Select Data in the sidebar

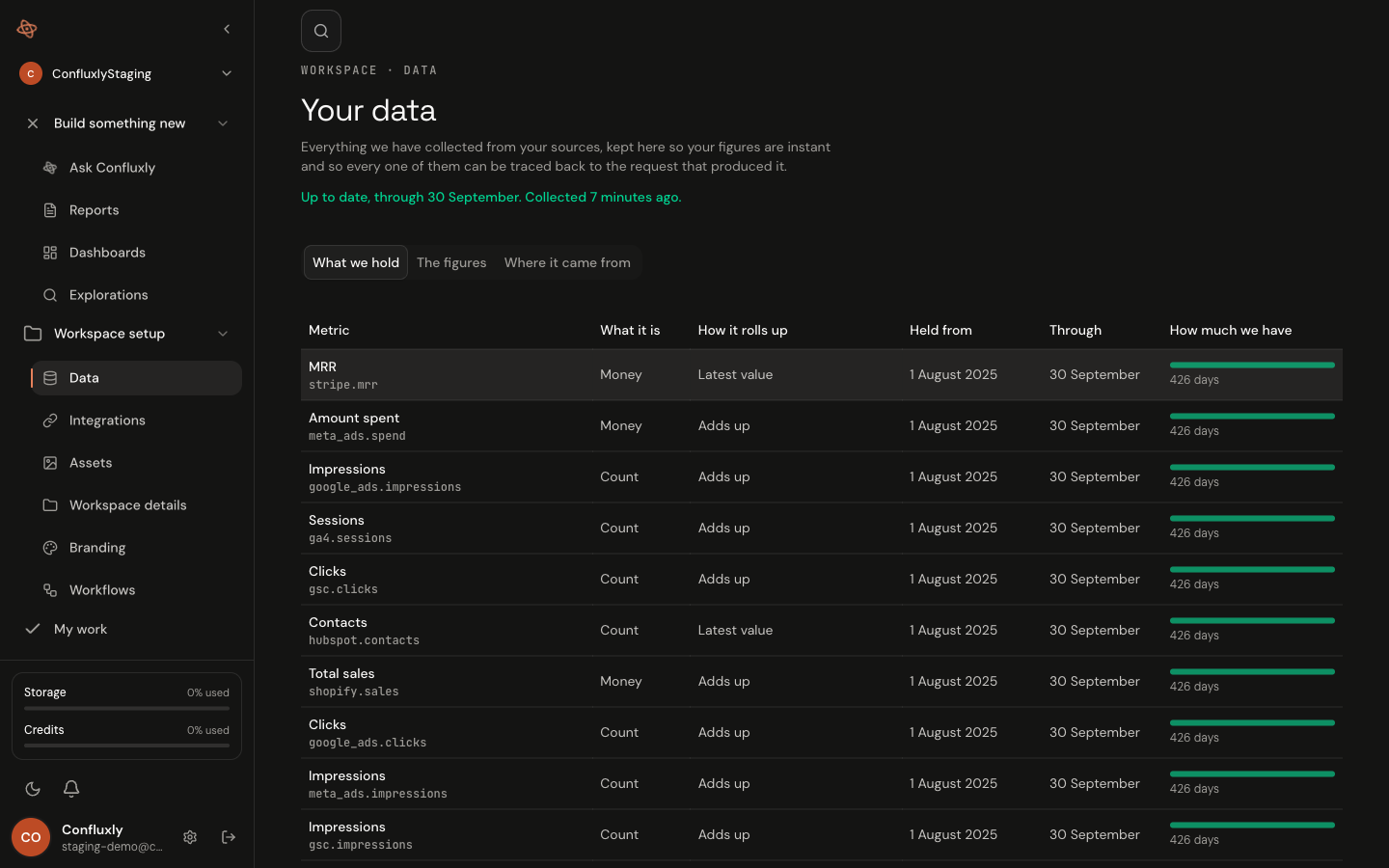point(137,378)
